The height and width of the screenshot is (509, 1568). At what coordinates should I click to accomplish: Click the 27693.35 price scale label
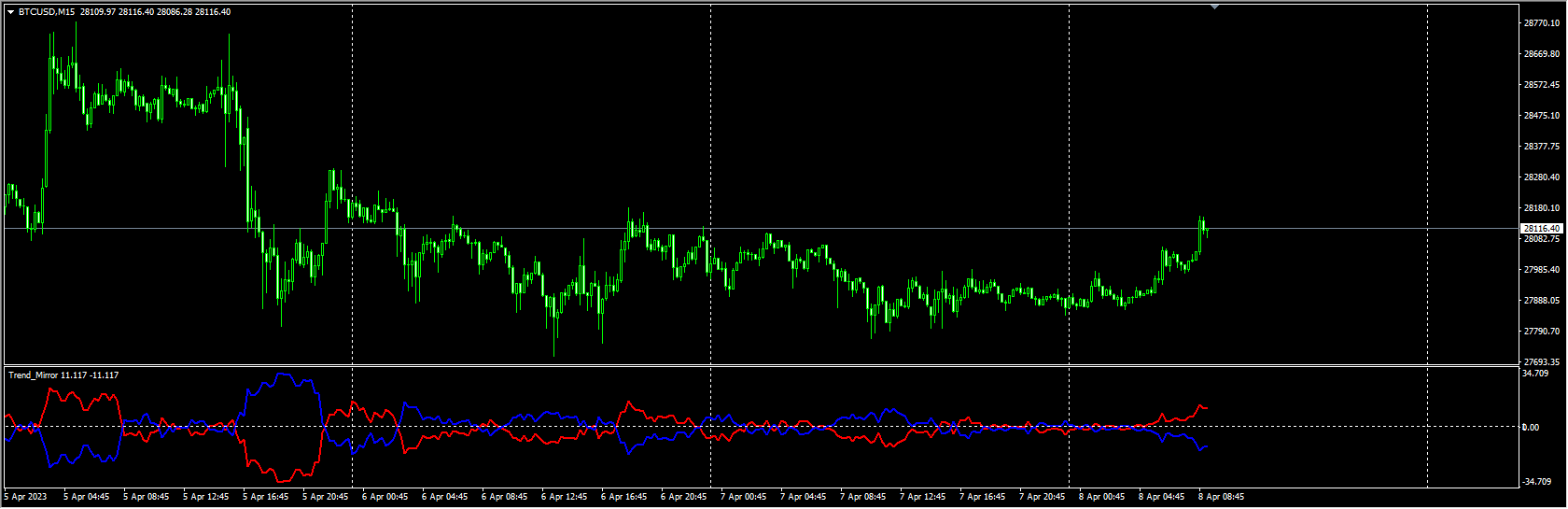(x=1541, y=361)
